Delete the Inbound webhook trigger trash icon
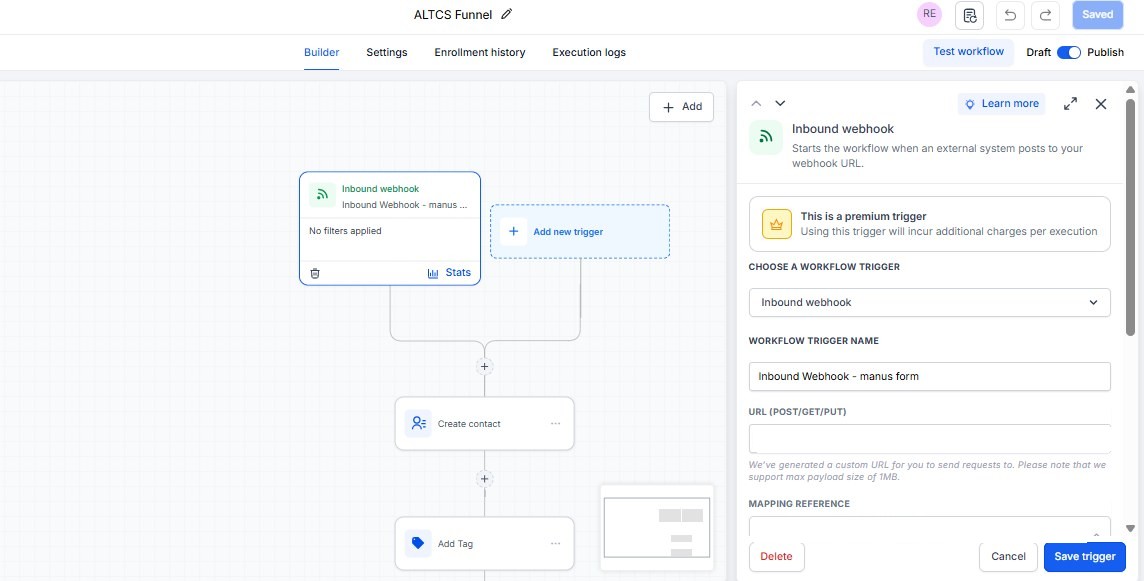The image size is (1144, 581). tap(315, 273)
